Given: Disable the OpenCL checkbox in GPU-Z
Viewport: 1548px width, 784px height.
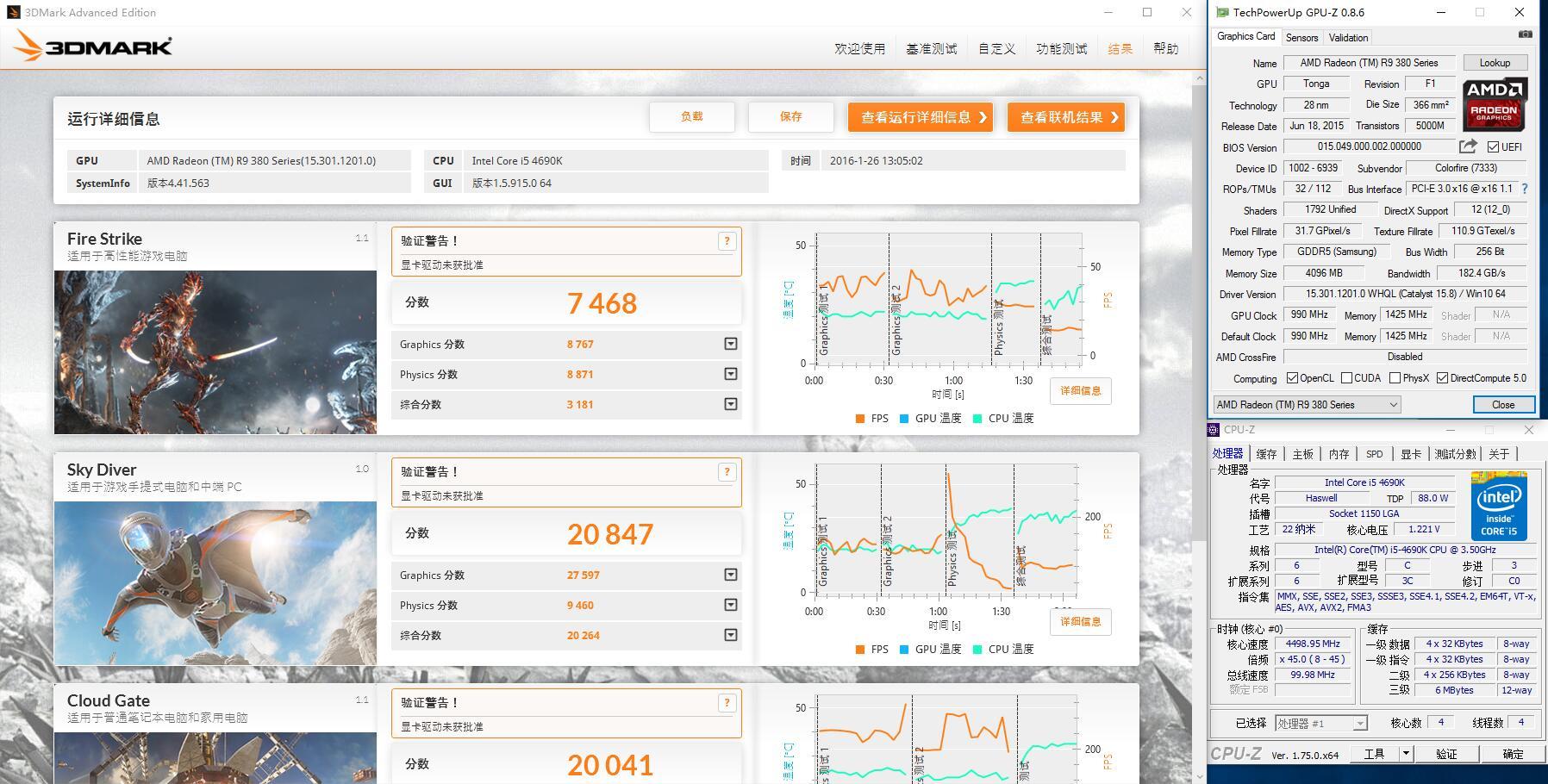Looking at the screenshot, I should pos(1292,377).
